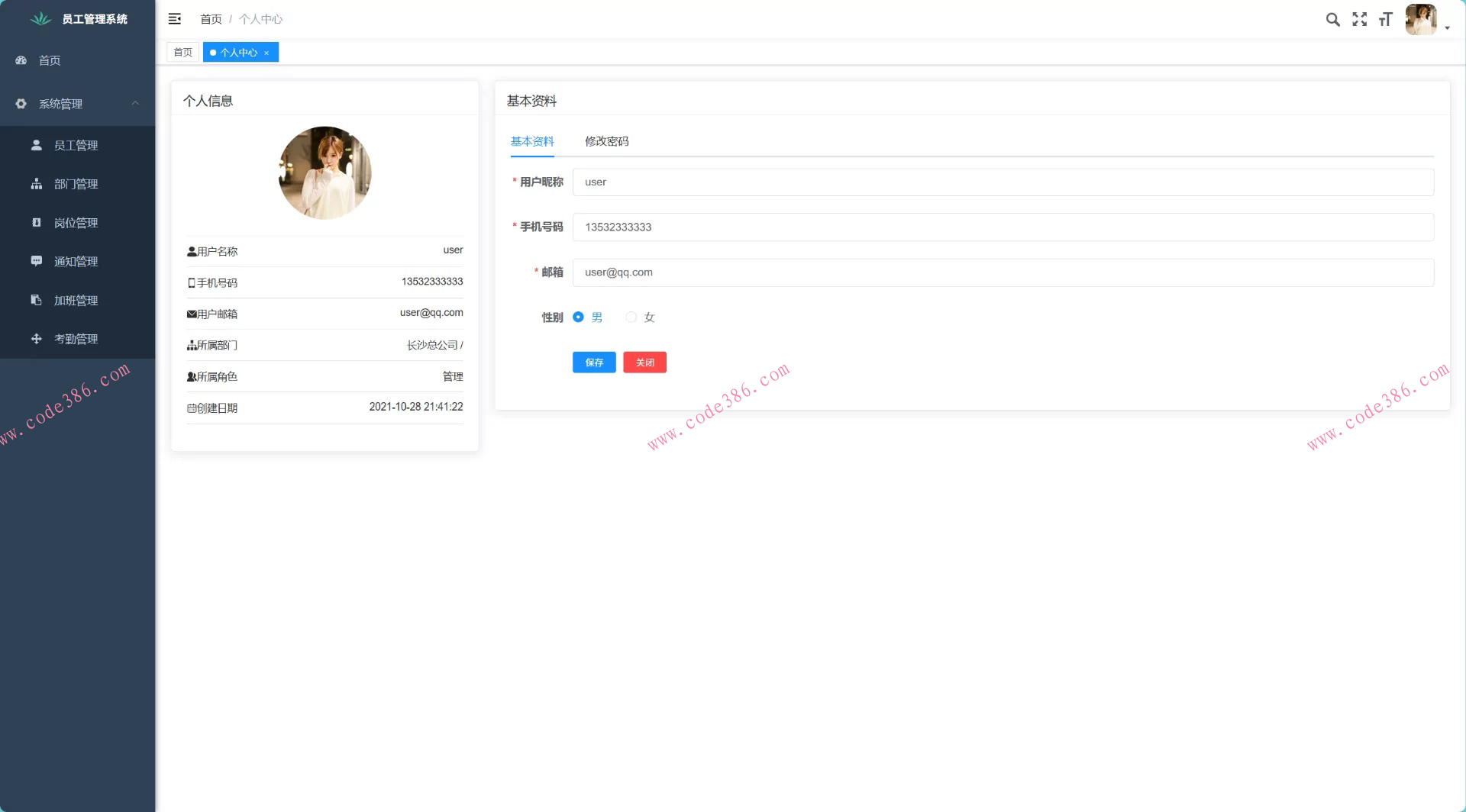Toggle the sidebar hamburger collapse icon
This screenshot has height=812, width=1466.
pyautogui.click(x=175, y=19)
